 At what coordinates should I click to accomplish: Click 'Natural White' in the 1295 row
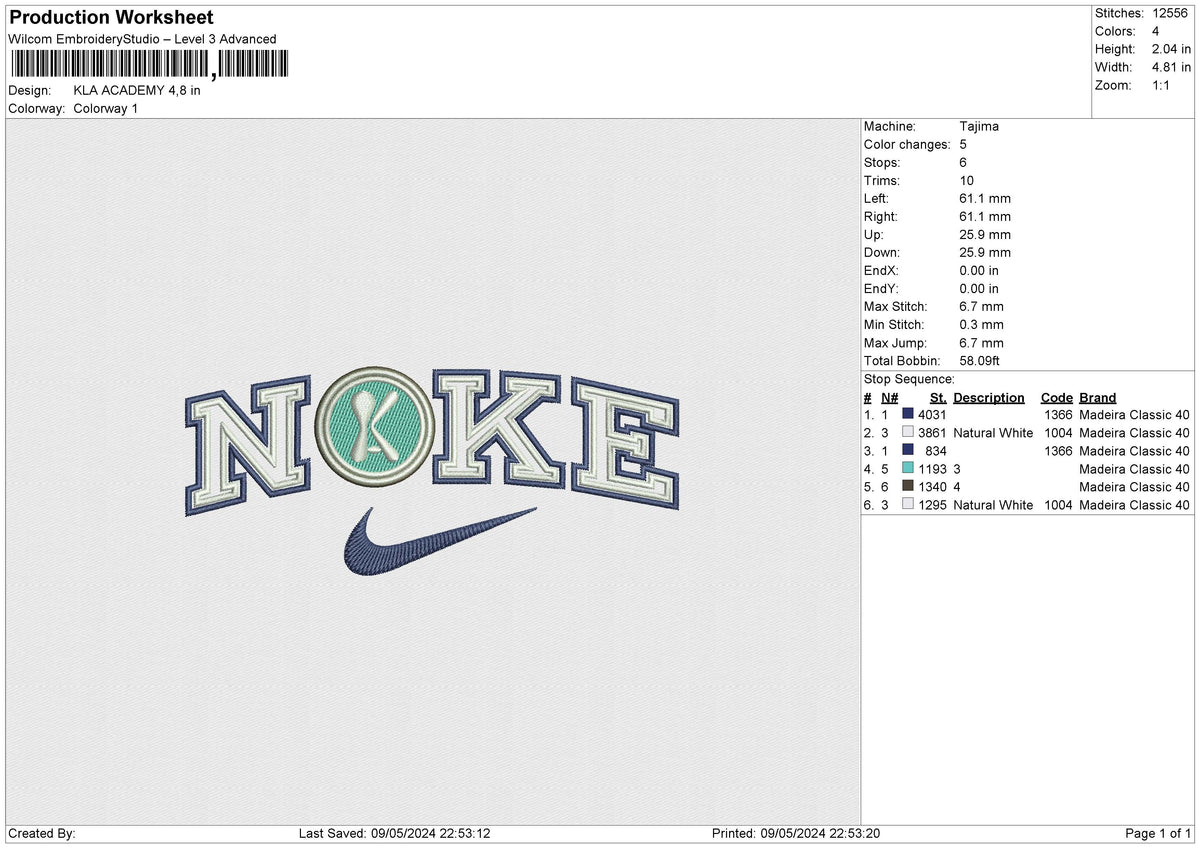click(993, 505)
